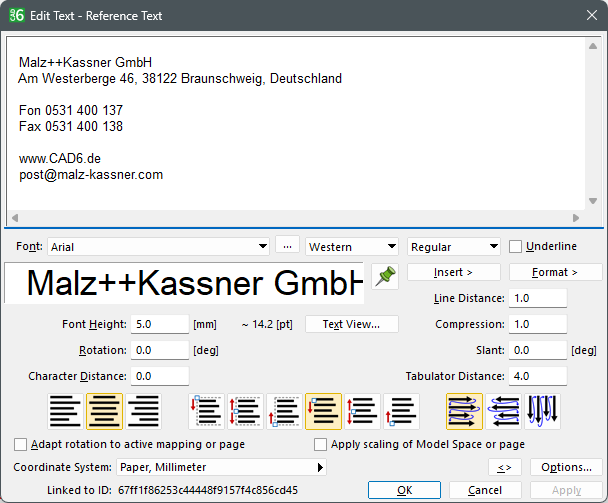Click the text area scroll down arrow
The width and height of the screenshot is (608, 503).
tap(593, 201)
